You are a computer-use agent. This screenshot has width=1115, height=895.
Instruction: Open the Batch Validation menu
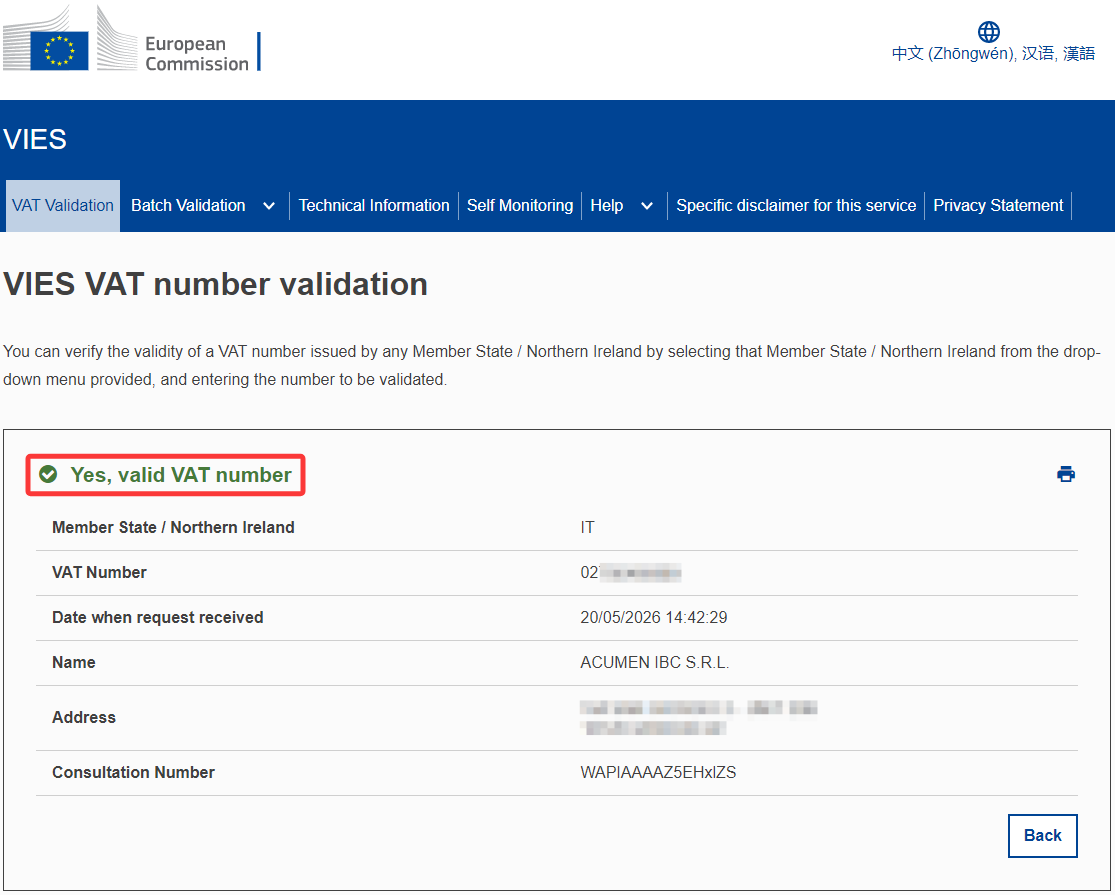(188, 205)
